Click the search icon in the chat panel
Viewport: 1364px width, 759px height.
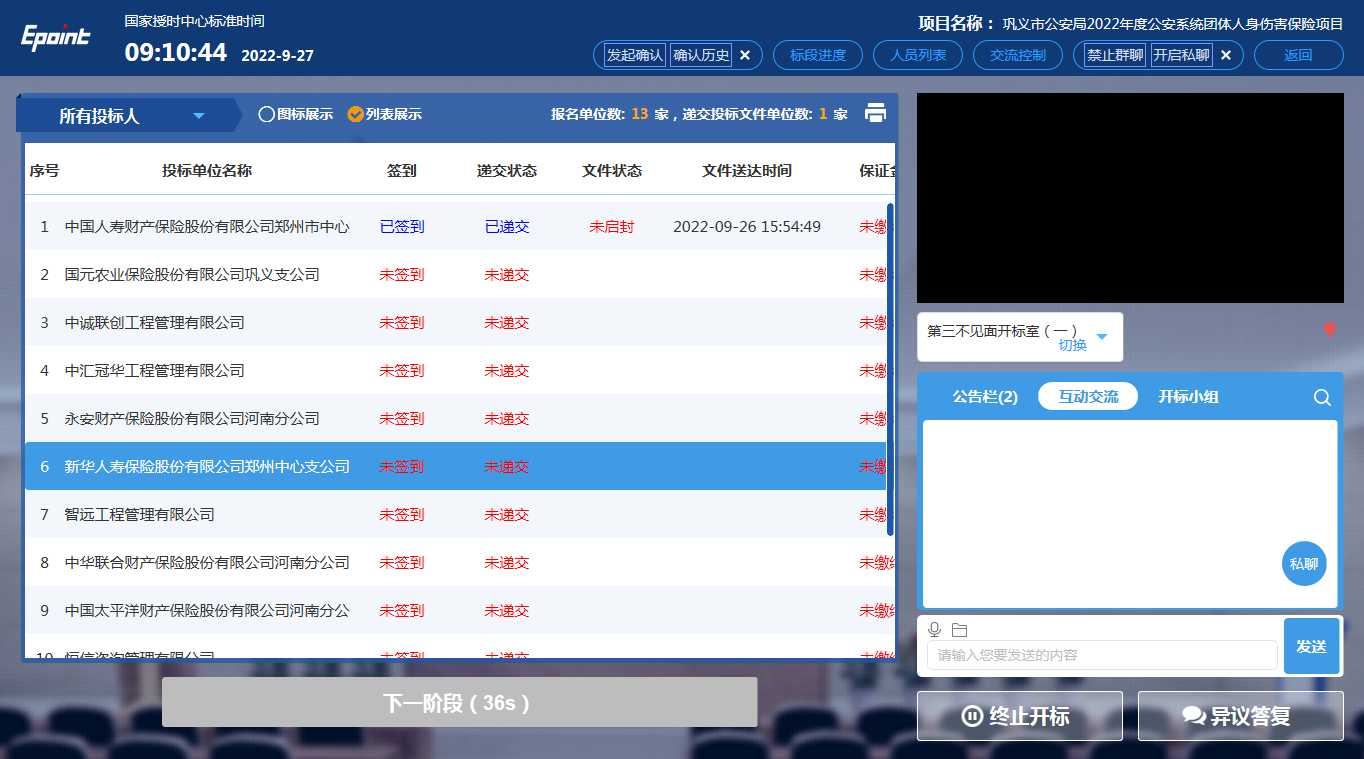coord(1322,397)
